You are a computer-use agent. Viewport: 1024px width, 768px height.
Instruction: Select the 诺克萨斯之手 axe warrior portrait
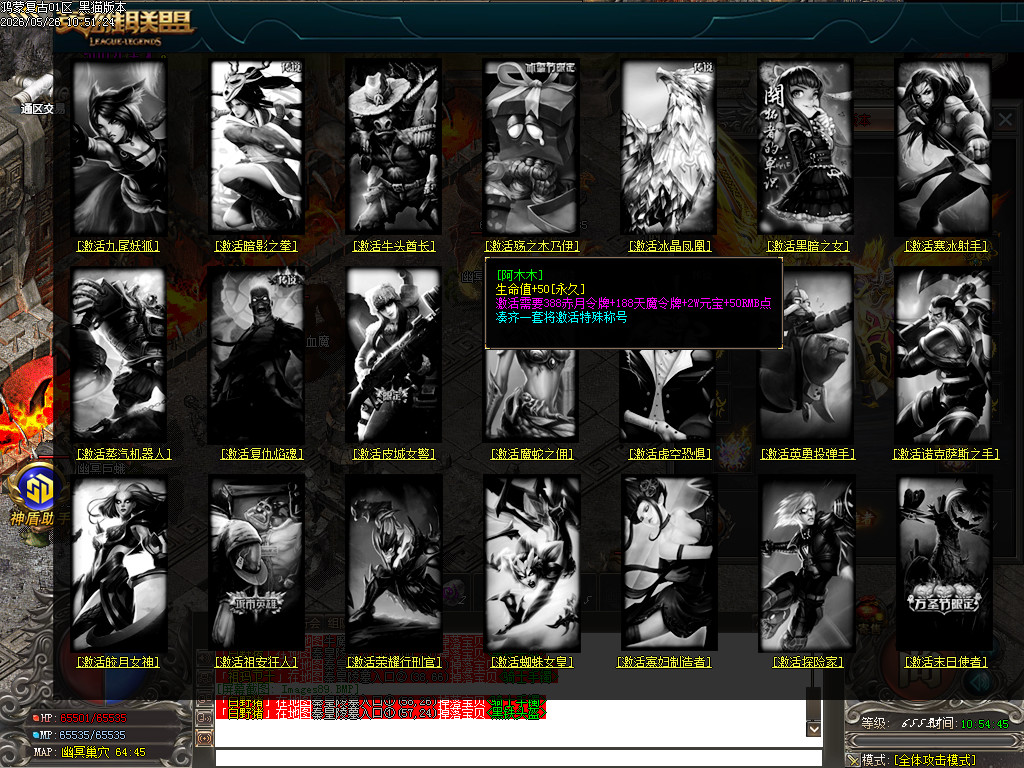944,356
